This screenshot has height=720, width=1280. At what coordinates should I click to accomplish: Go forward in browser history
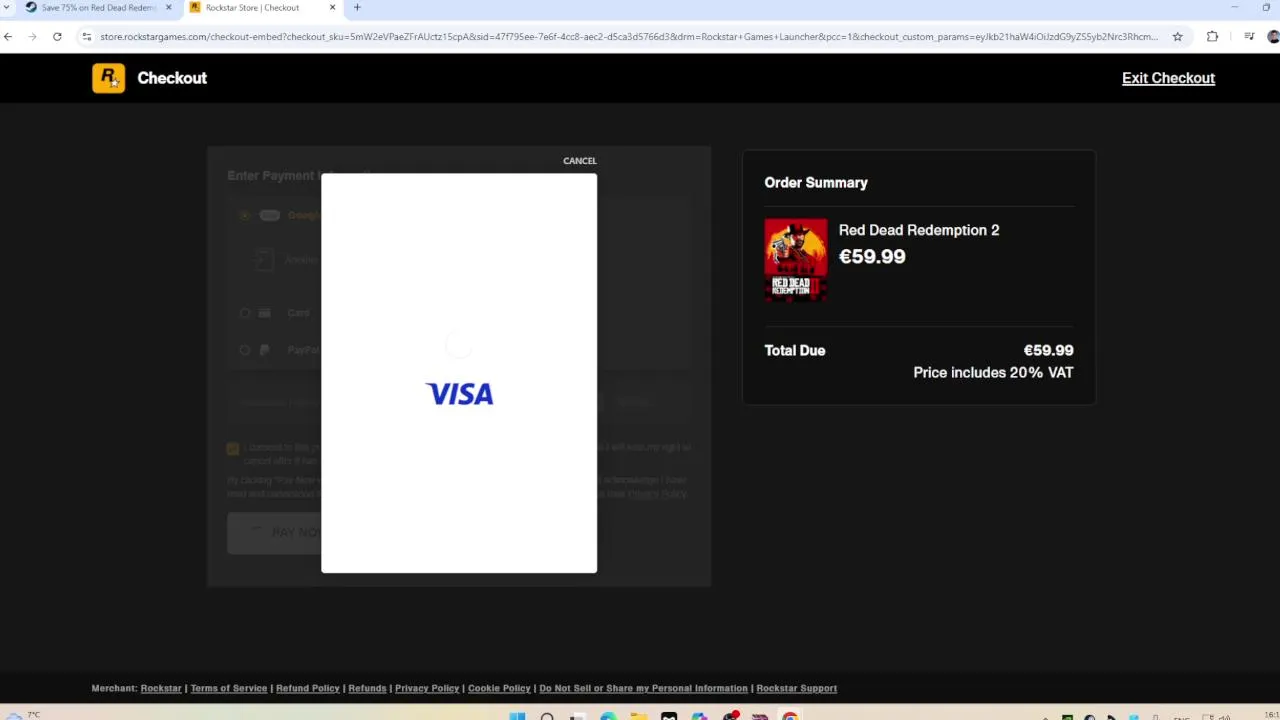pos(32,37)
